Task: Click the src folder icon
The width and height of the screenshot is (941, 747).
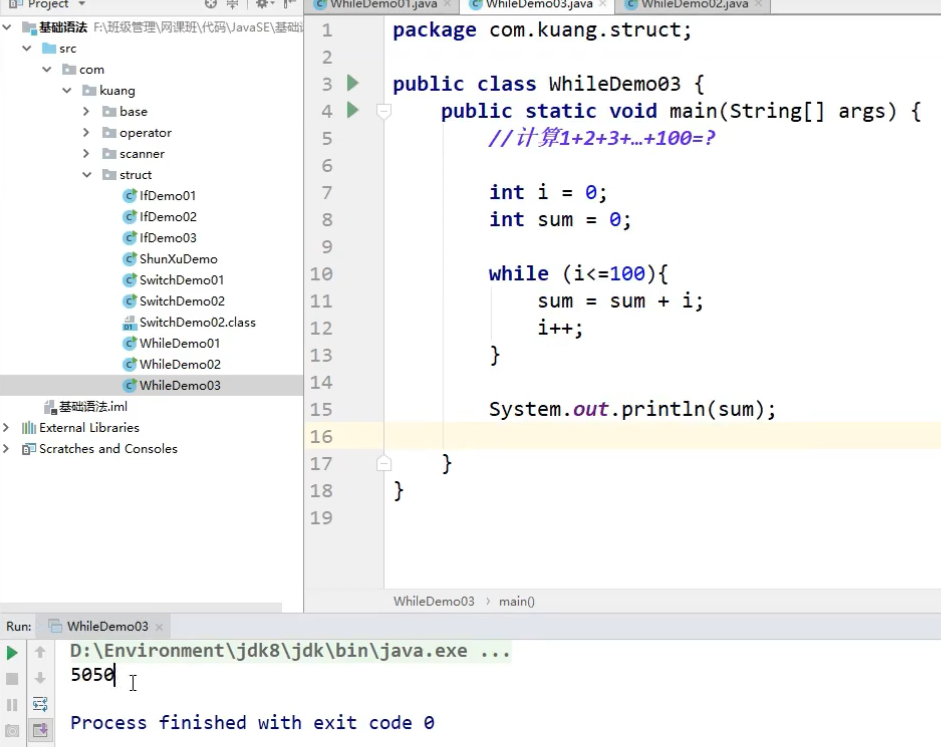Action: click(x=49, y=49)
